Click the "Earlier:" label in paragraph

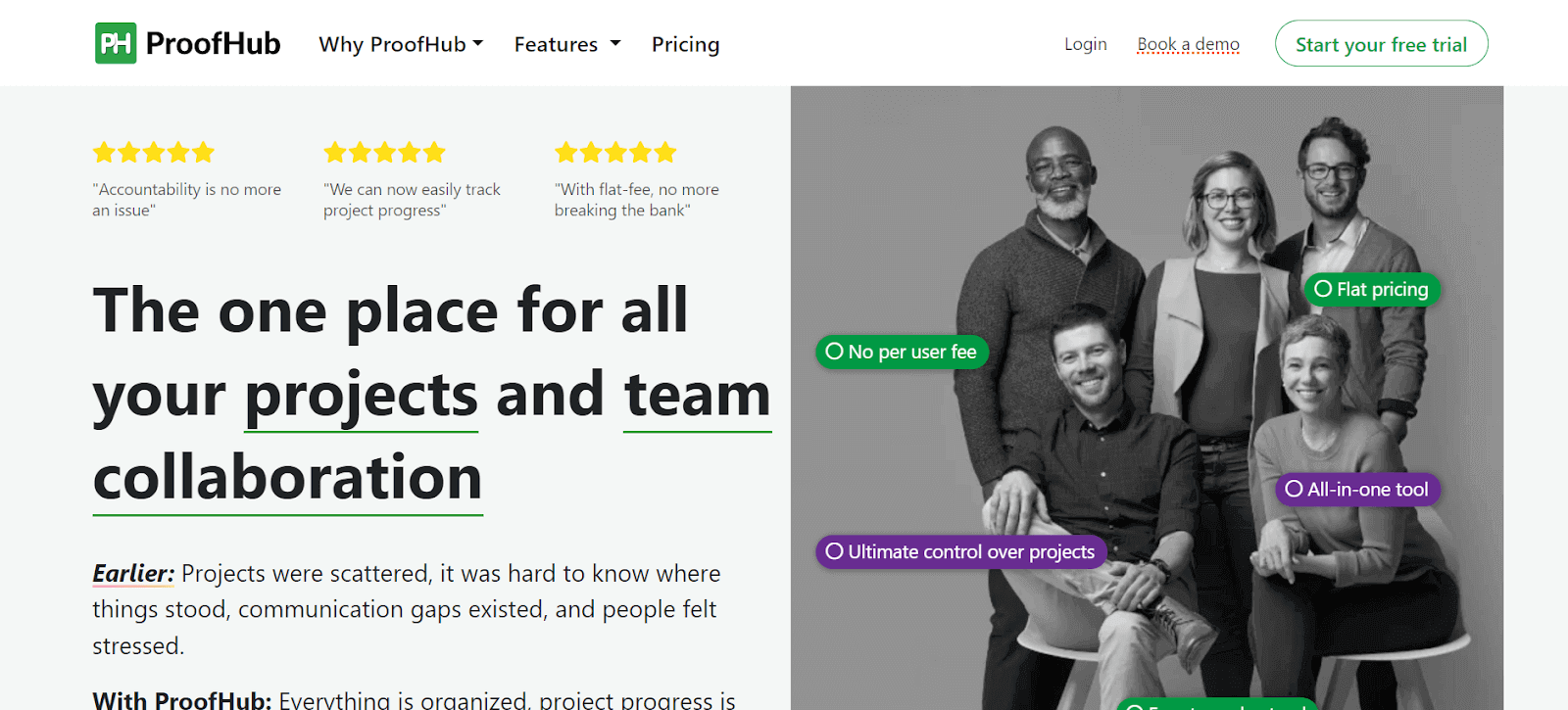click(133, 573)
